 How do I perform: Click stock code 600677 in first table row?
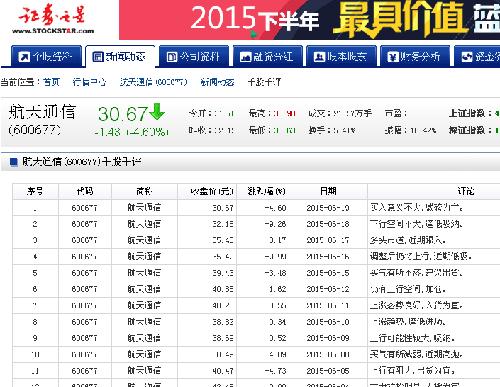tap(84, 208)
